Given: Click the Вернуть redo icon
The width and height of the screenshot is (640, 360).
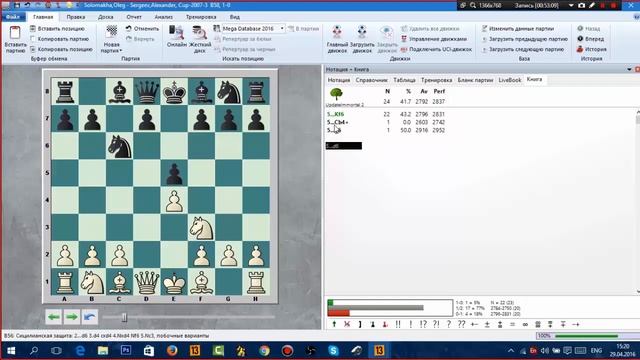Looking at the screenshot, I should tap(129, 39).
